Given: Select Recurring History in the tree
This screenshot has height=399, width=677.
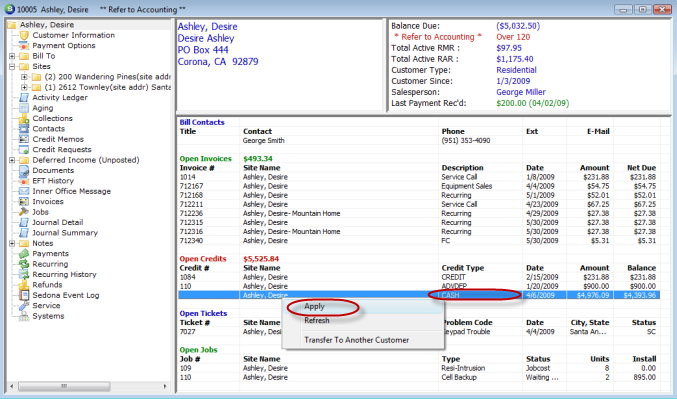Looking at the screenshot, I should (x=64, y=274).
